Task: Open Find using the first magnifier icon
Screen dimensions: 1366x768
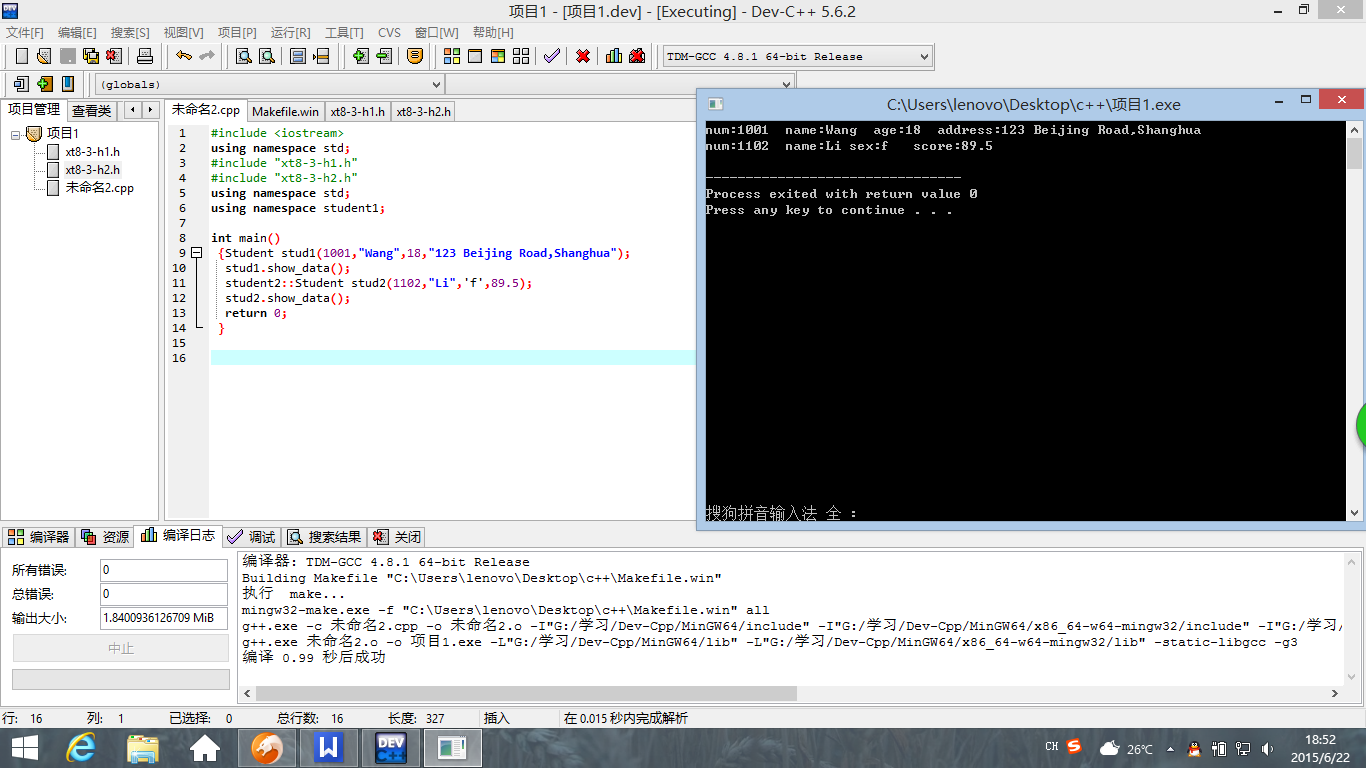Action: tap(243, 56)
